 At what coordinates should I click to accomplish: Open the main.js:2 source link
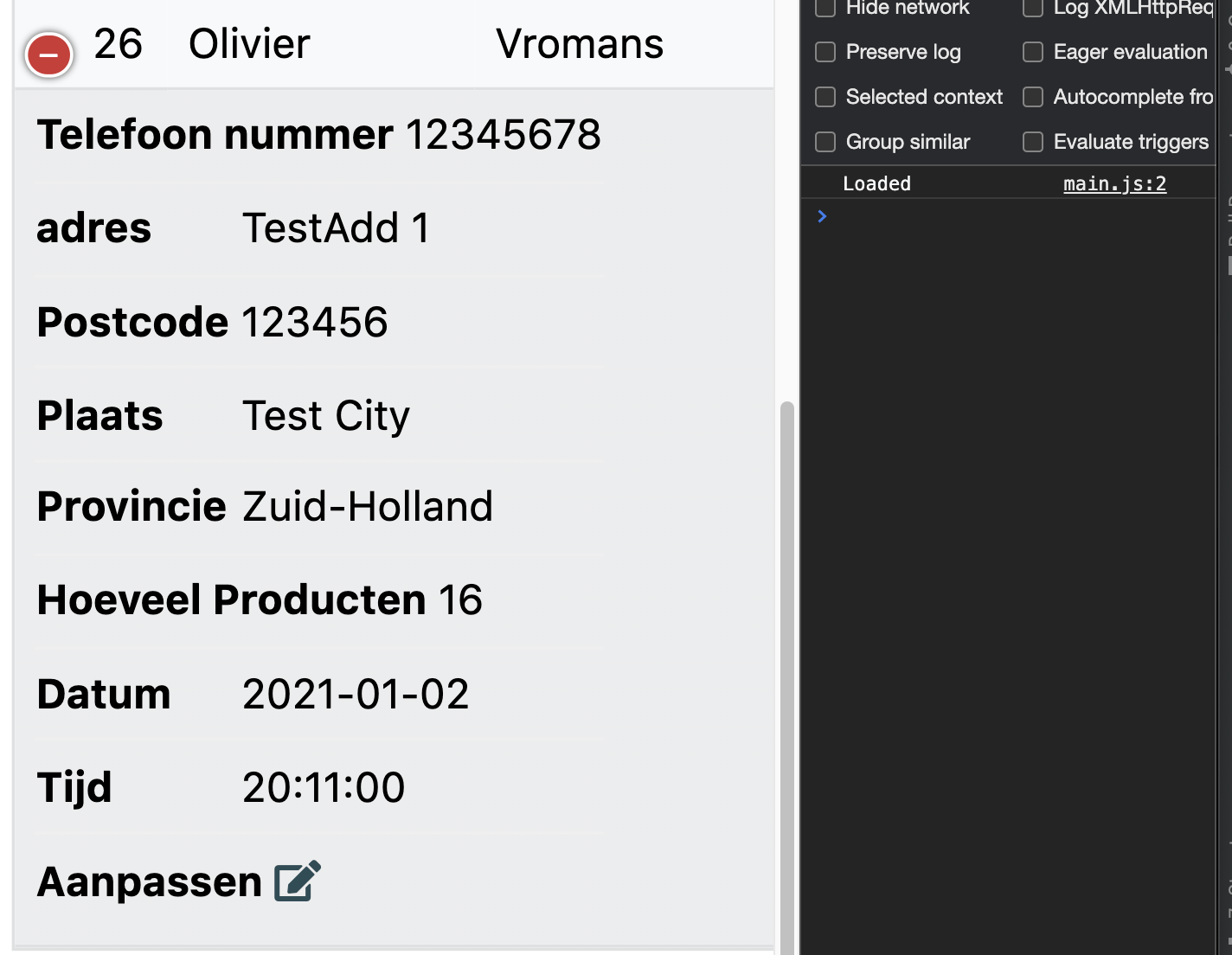point(1114,183)
